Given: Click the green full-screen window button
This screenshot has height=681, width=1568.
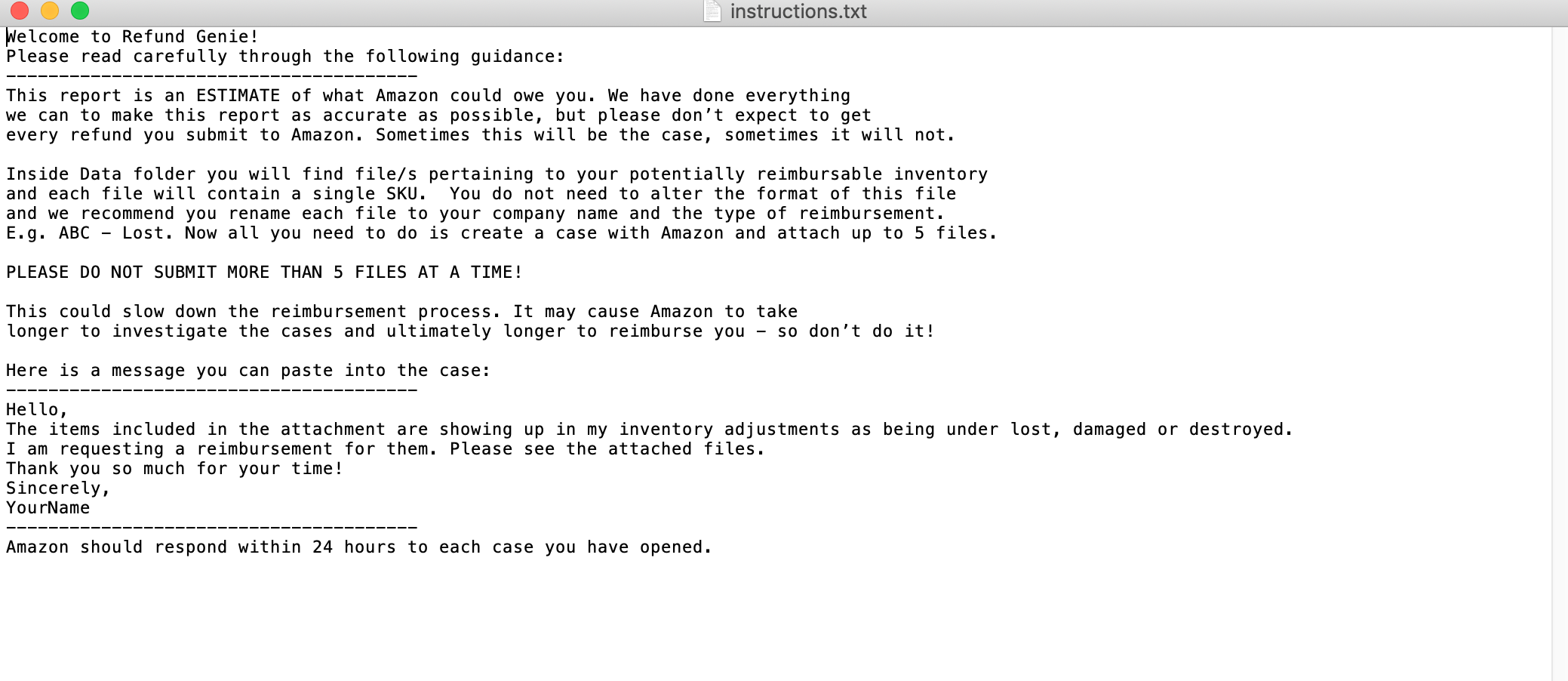Looking at the screenshot, I should pyautogui.click(x=80, y=11).
